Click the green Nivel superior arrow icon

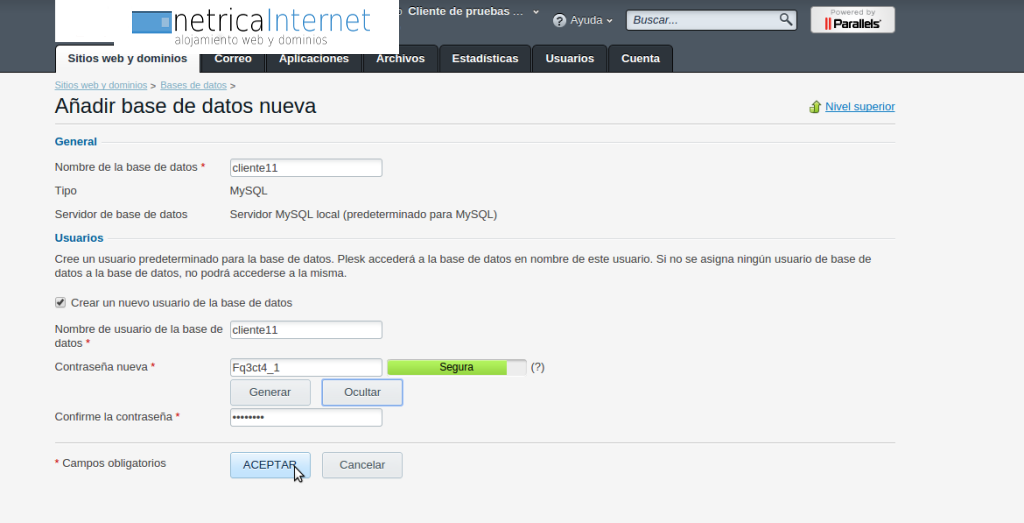click(x=814, y=107)
